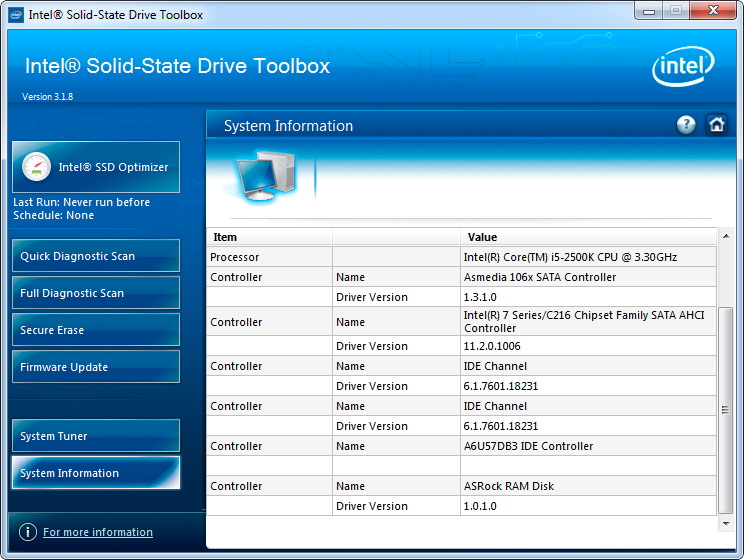Image resolution: width=744 pixels, height=560 pixels.
Task: Open System Tuner
Action: [x=96, y=436]
